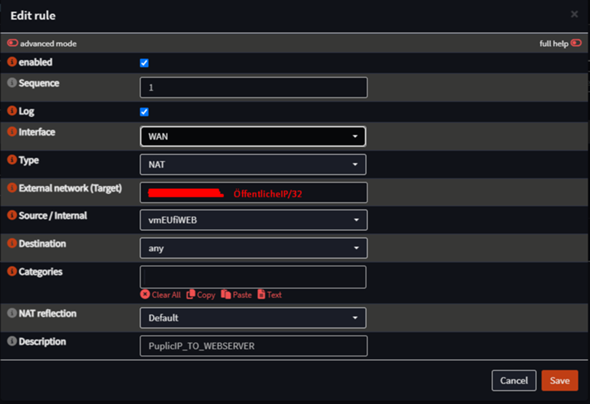
Task: Click the help icon next to Sequence
Action: (12, 83)
